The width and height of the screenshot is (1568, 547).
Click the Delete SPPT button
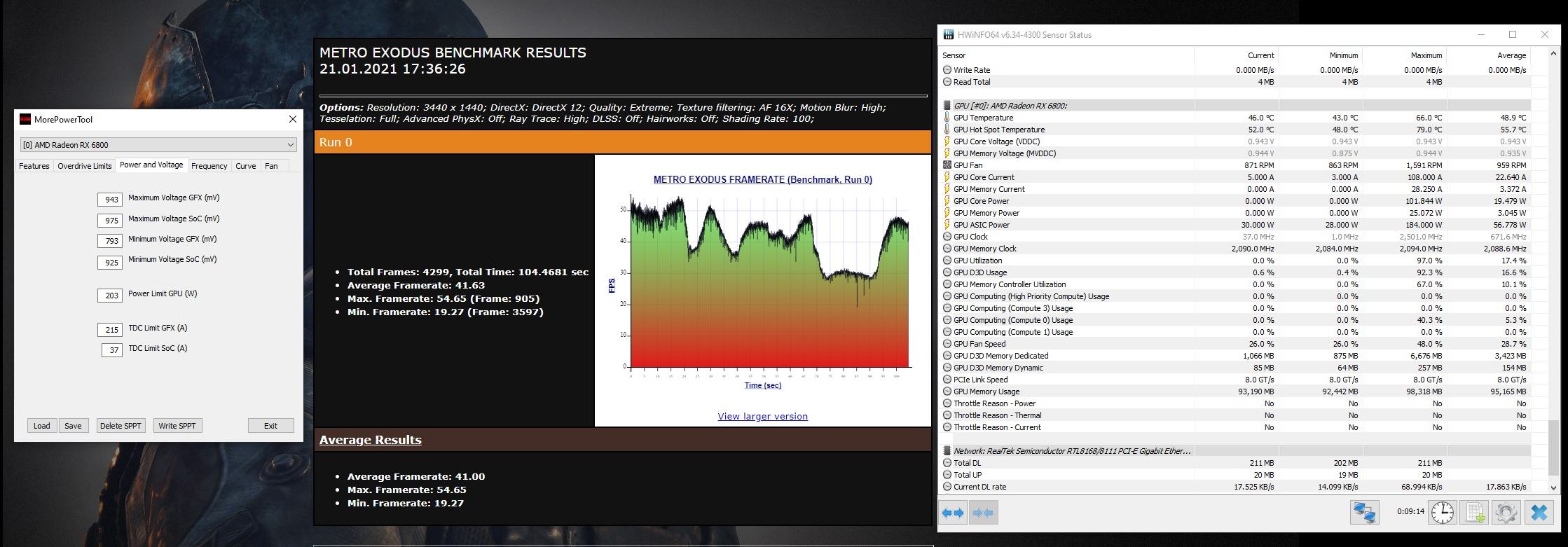pos(121,426)
